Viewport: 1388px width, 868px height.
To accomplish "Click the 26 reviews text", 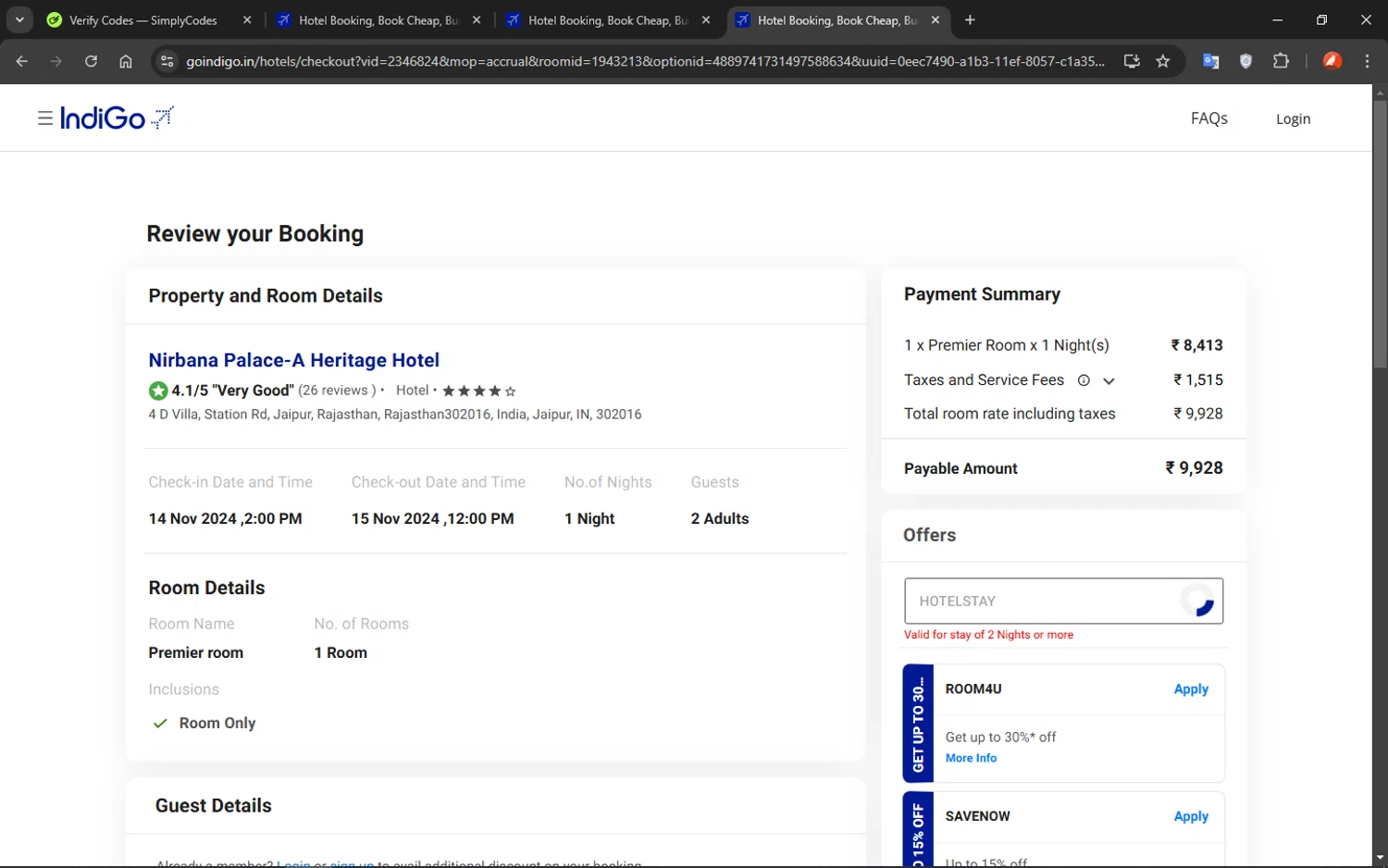I will (x=337, y=391).
